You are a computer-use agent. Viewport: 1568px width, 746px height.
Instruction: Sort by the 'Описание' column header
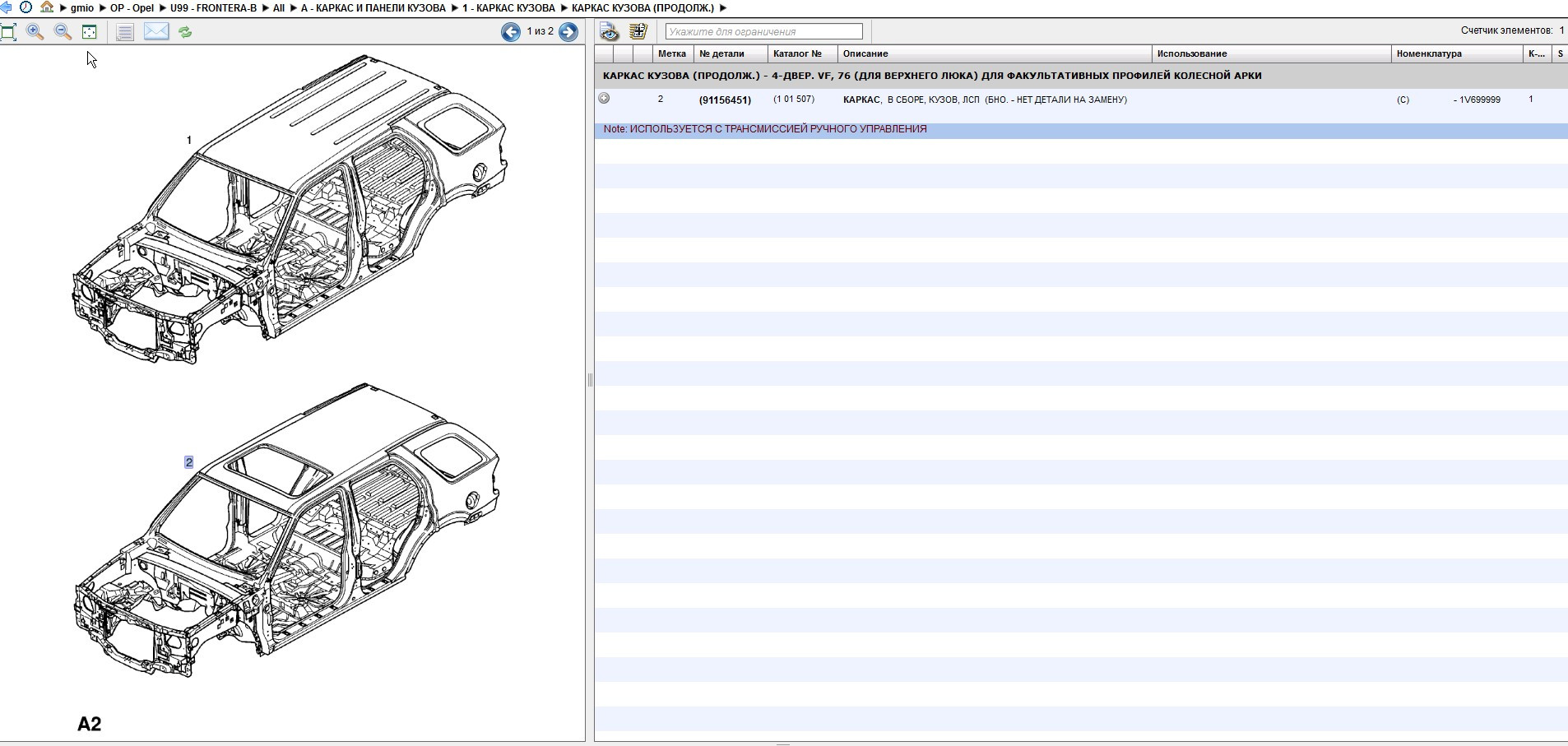coord(865,54)
